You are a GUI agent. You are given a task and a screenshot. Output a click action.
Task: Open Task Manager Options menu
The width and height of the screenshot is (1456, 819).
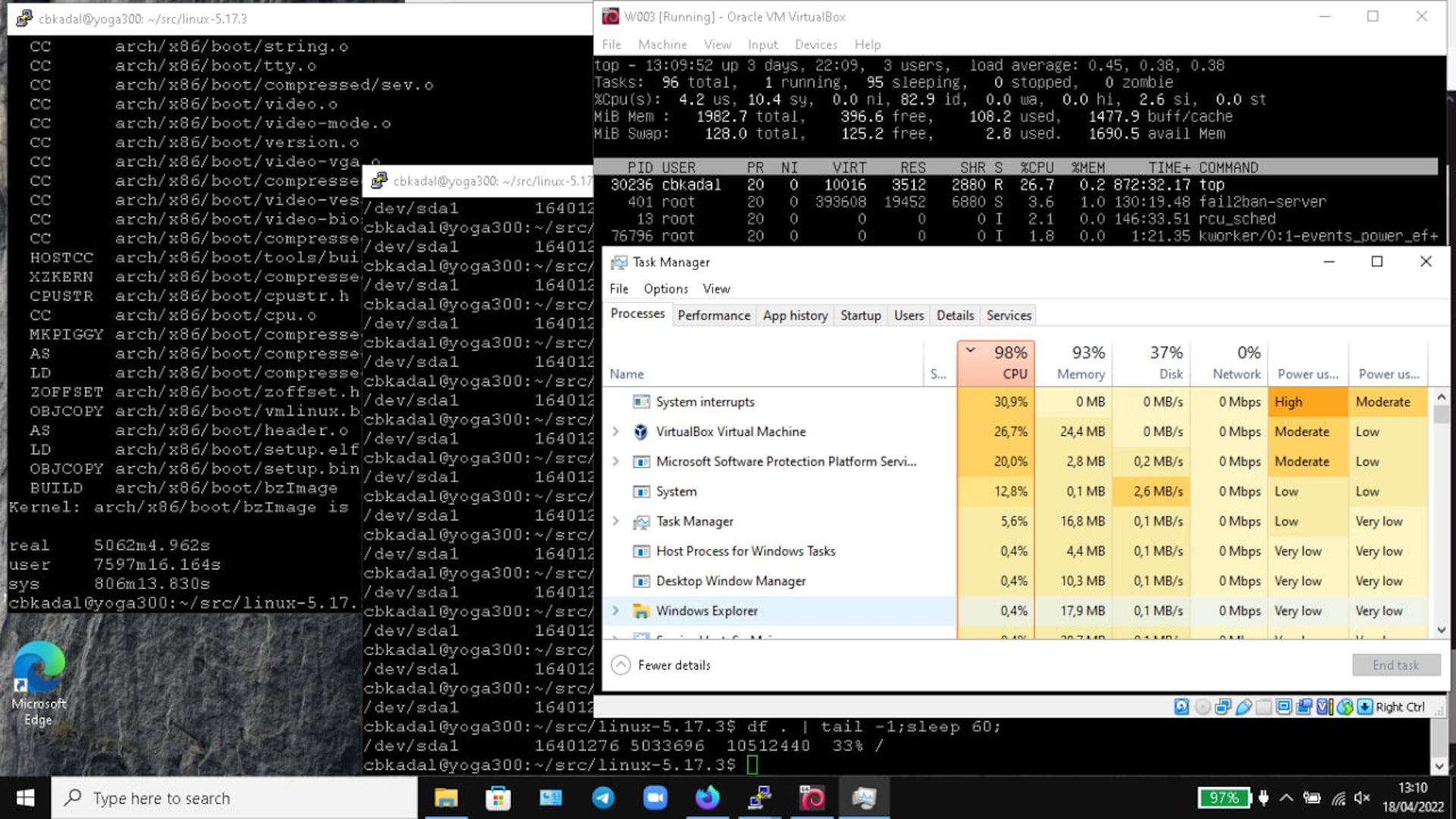[666, 289]
